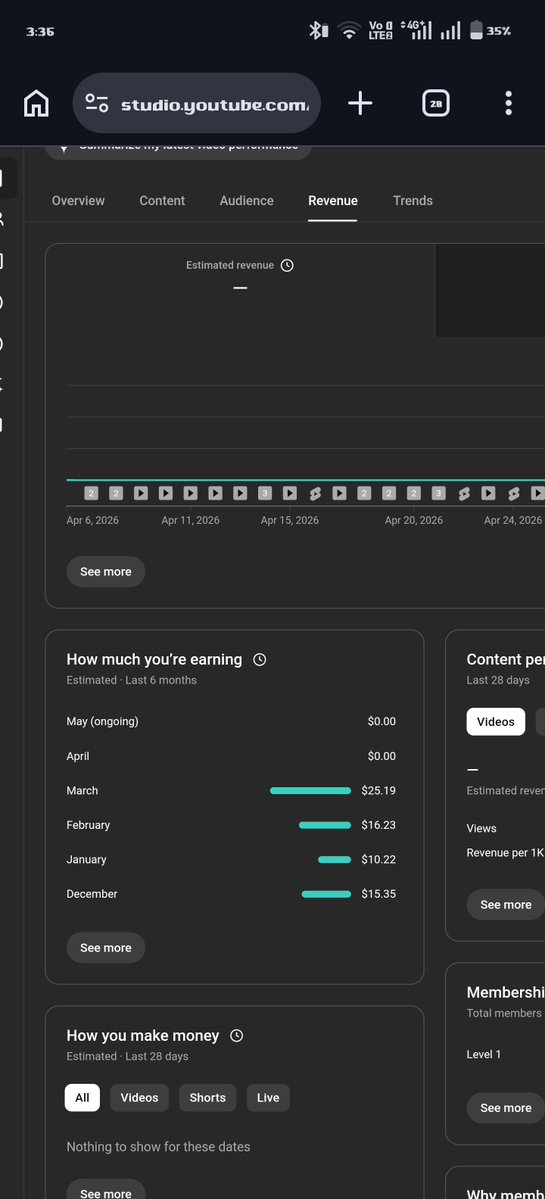Switch to the Content tab

click(162, 200)
